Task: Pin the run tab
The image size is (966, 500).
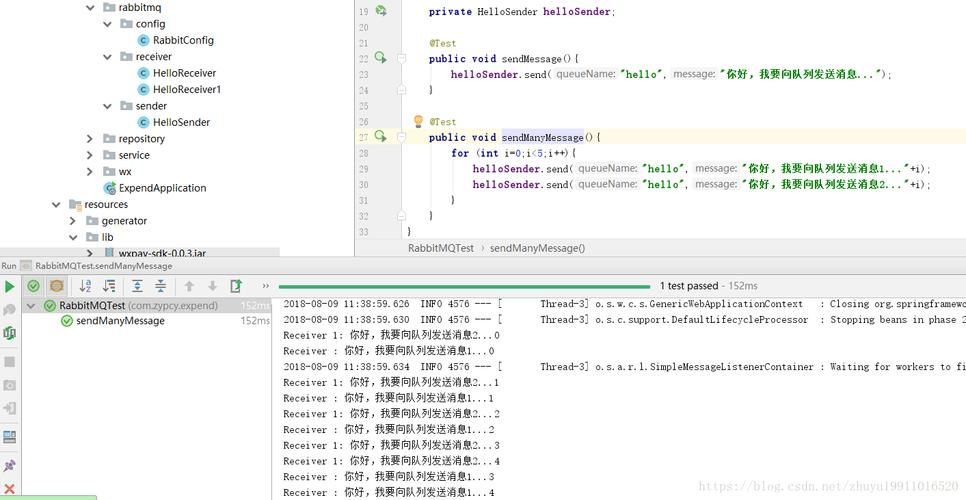Action: [x=9, y=466]
